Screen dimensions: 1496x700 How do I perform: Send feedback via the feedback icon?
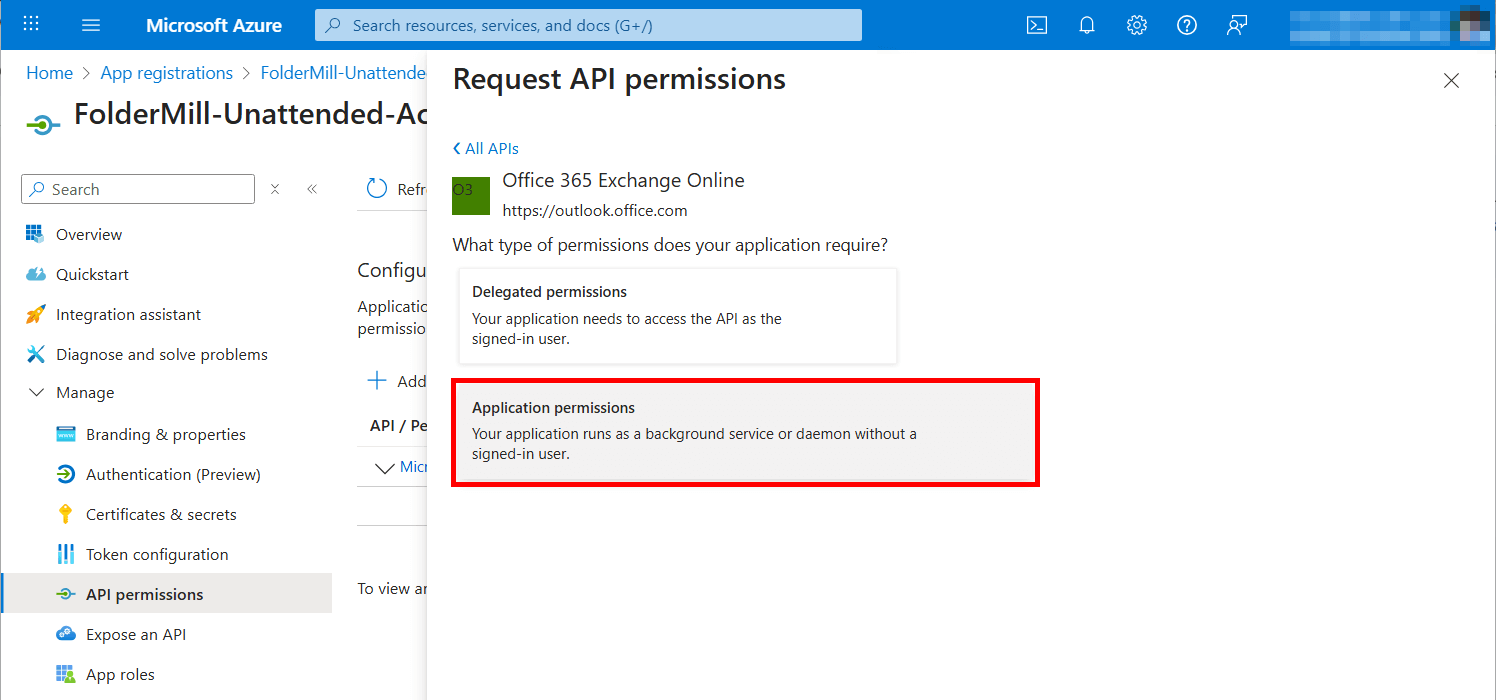coord(1237,25)
